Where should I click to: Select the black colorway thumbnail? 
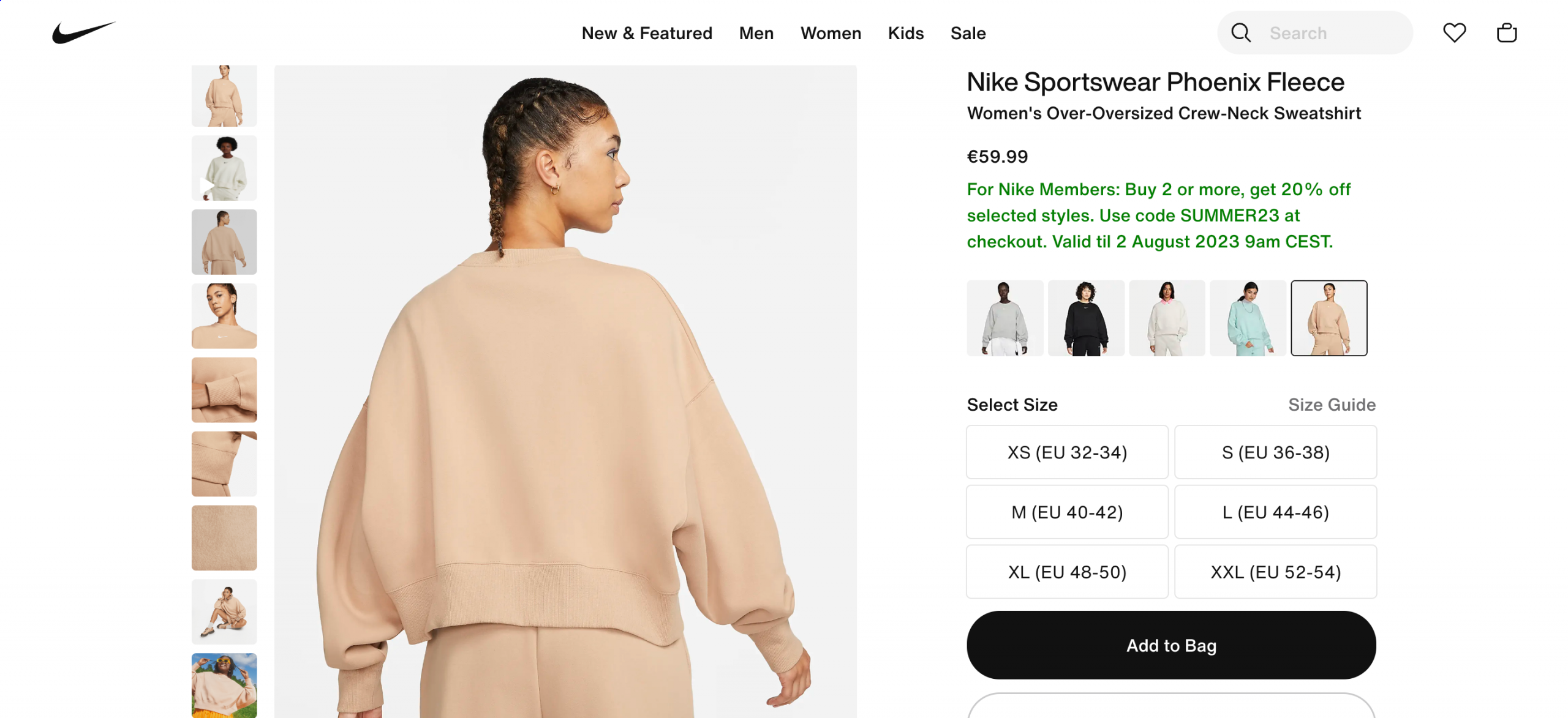pyautogui.click(x=1086, y=318)
